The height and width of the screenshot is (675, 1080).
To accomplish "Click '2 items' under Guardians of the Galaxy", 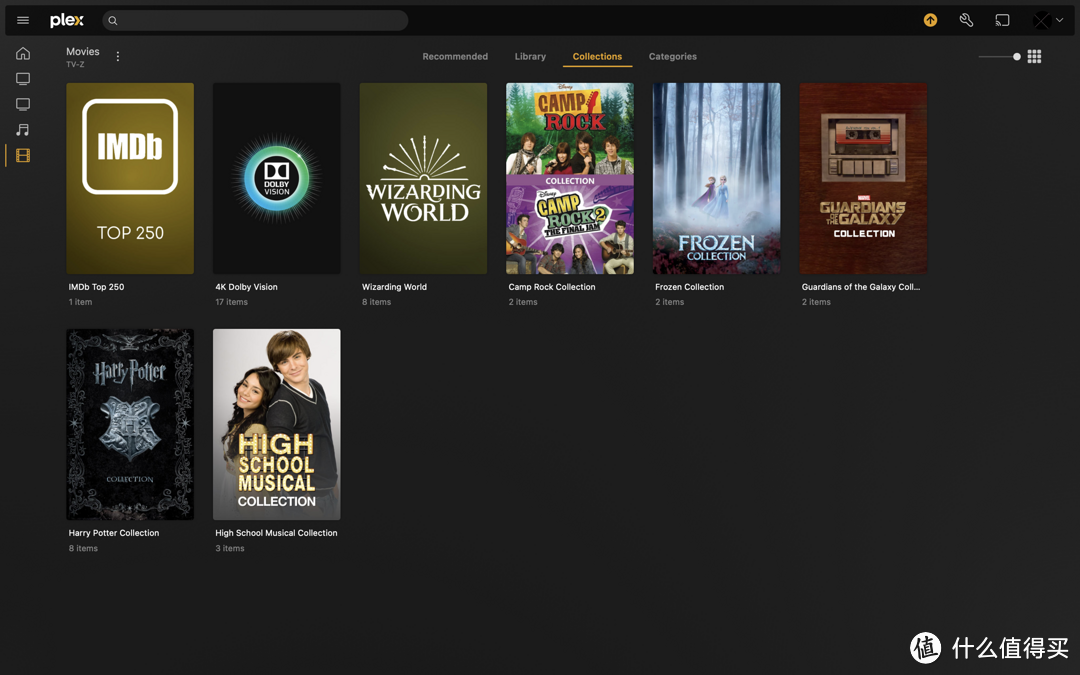I will 816,302.
